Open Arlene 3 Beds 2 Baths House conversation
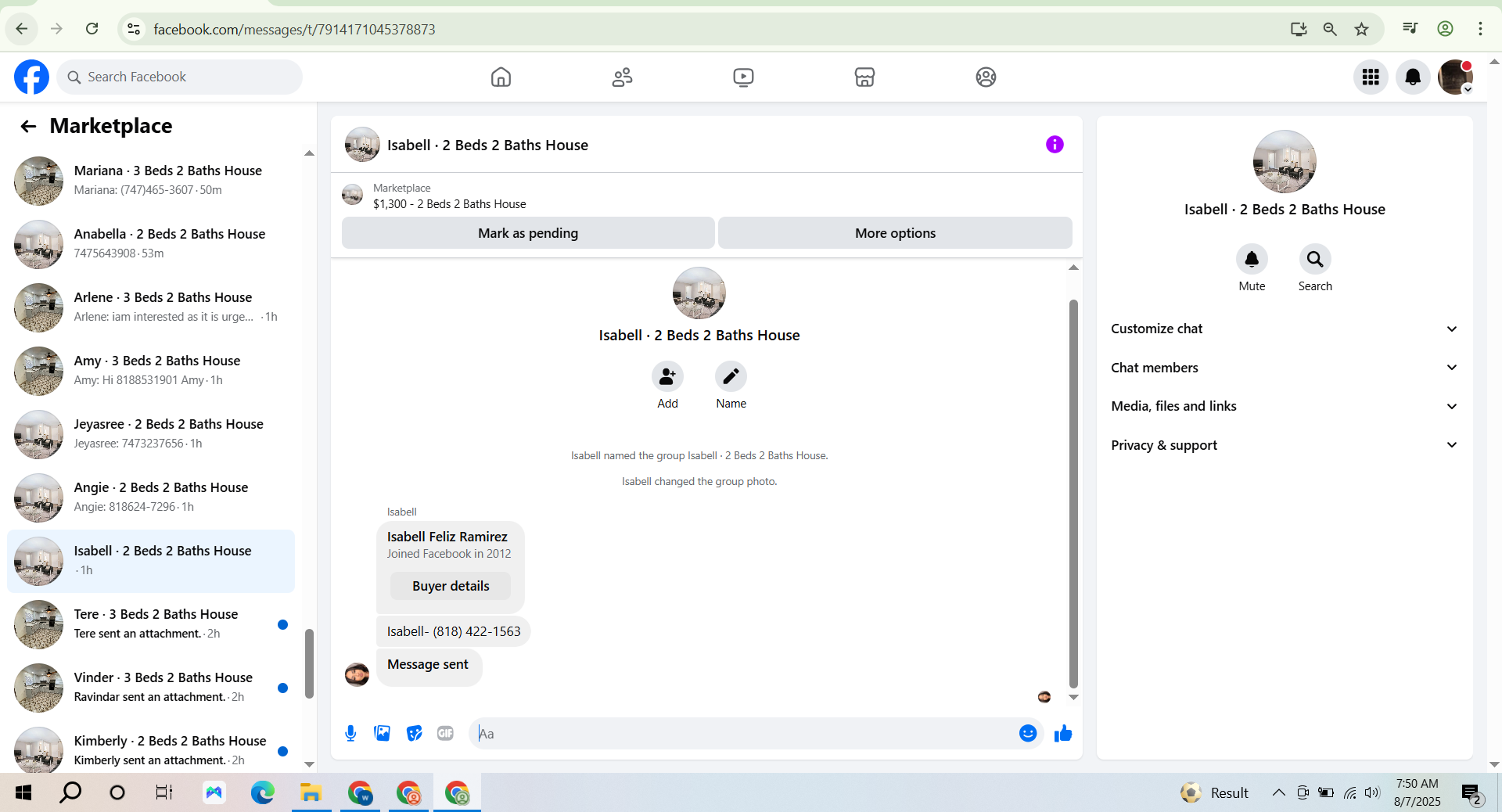This screenshot has width=1502, height=812. point(151,307)
